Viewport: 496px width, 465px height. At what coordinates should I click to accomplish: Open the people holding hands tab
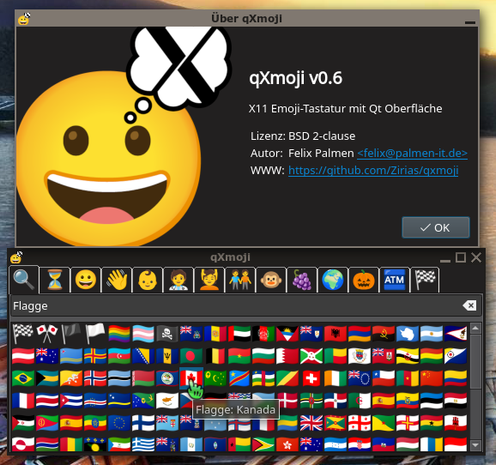coord(240,280)
